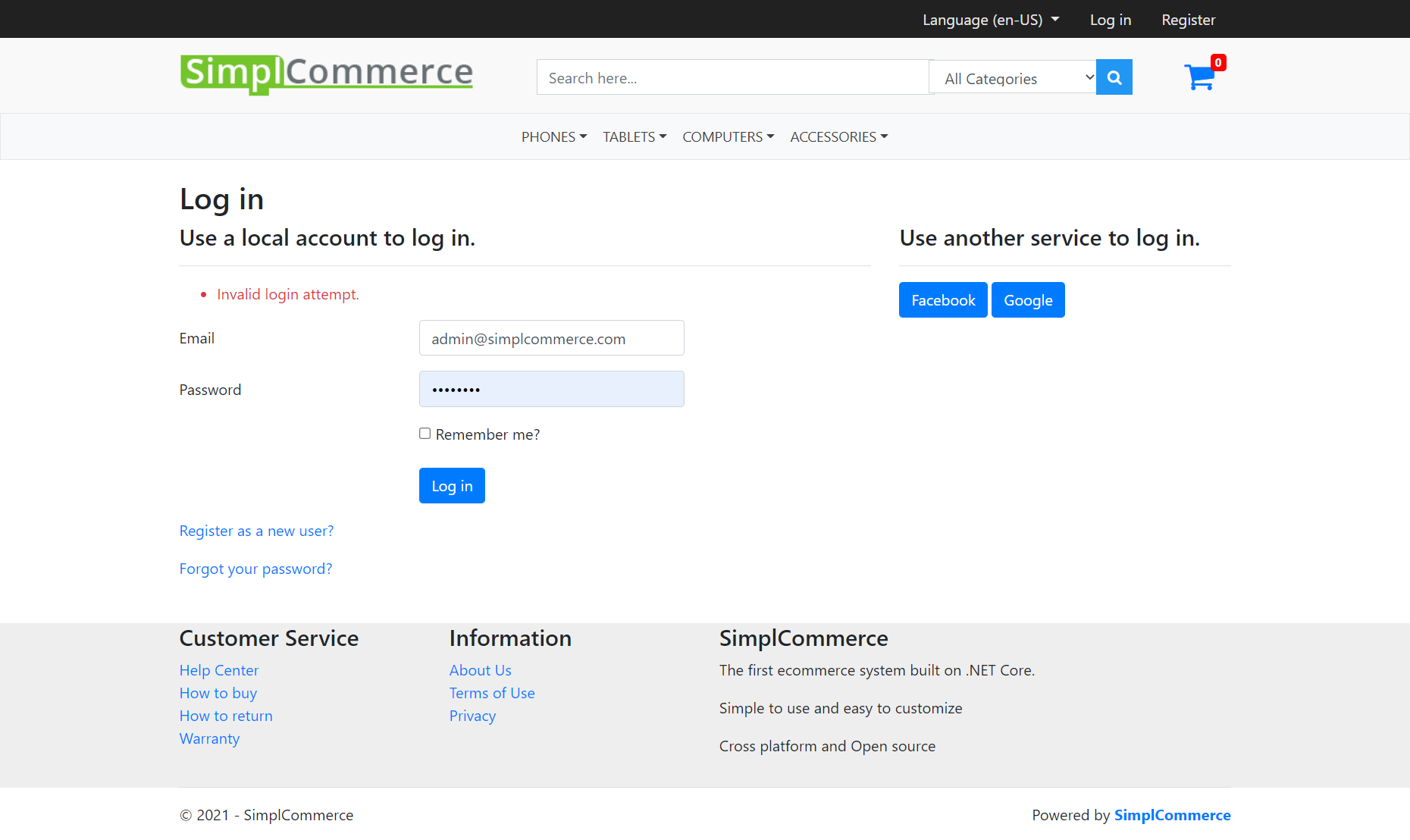Open Terms of Use footer link
This screenshot has height=840, width=1410.
pyautogui.click(x=492, y=694)
